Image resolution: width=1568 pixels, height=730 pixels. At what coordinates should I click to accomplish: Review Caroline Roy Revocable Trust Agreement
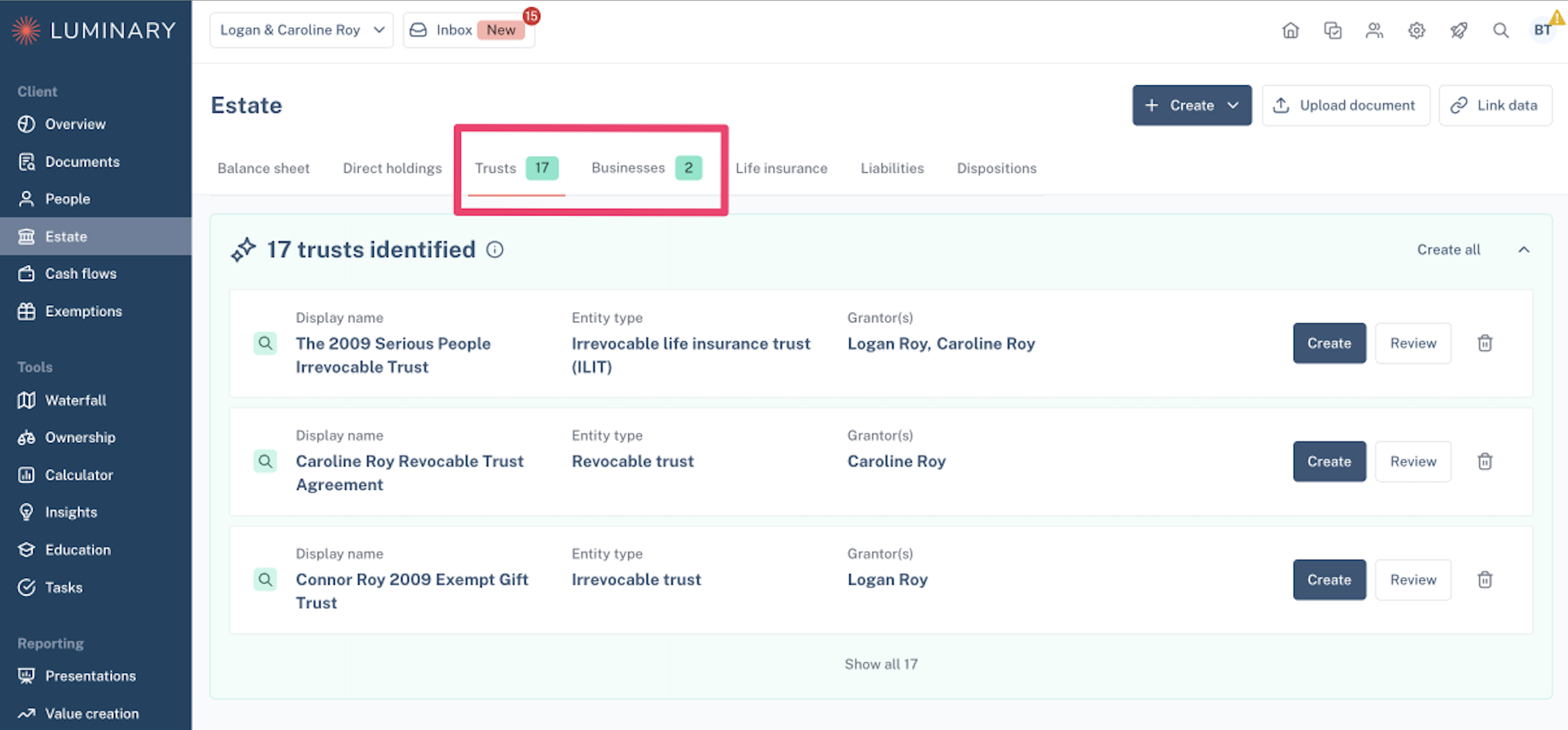point(1413,461)
